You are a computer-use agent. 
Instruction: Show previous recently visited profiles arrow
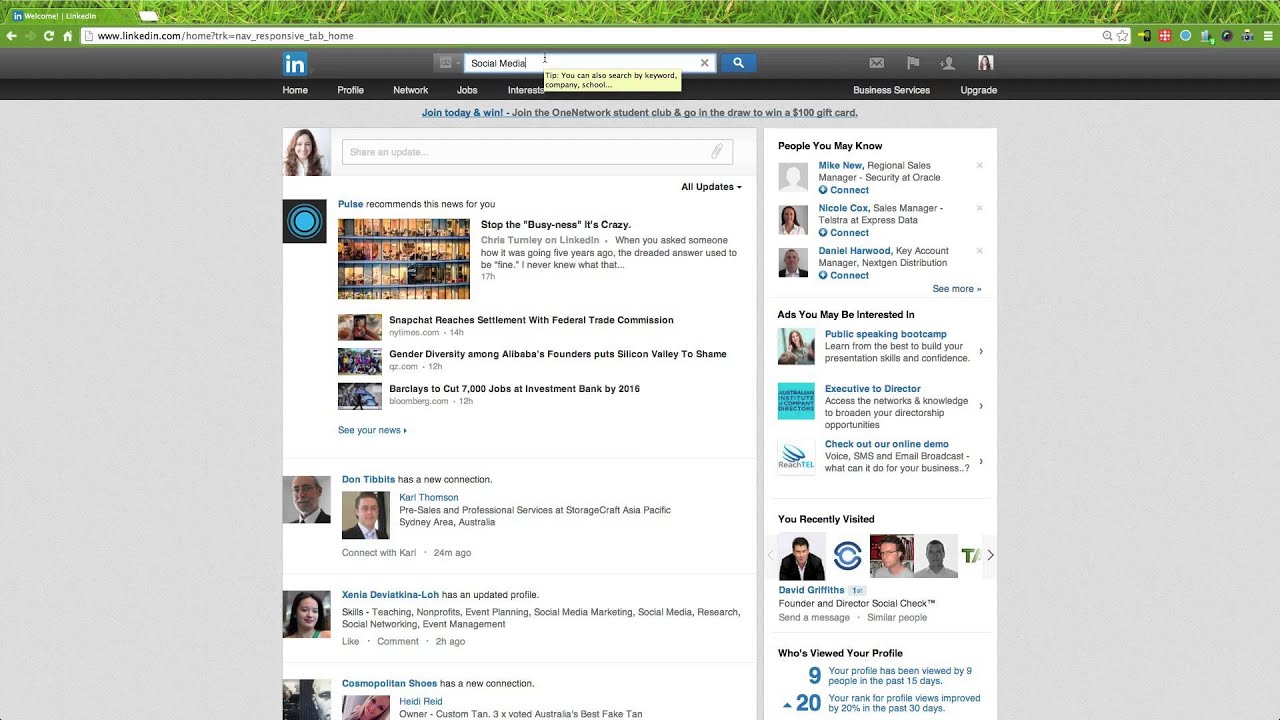point(771,555)
